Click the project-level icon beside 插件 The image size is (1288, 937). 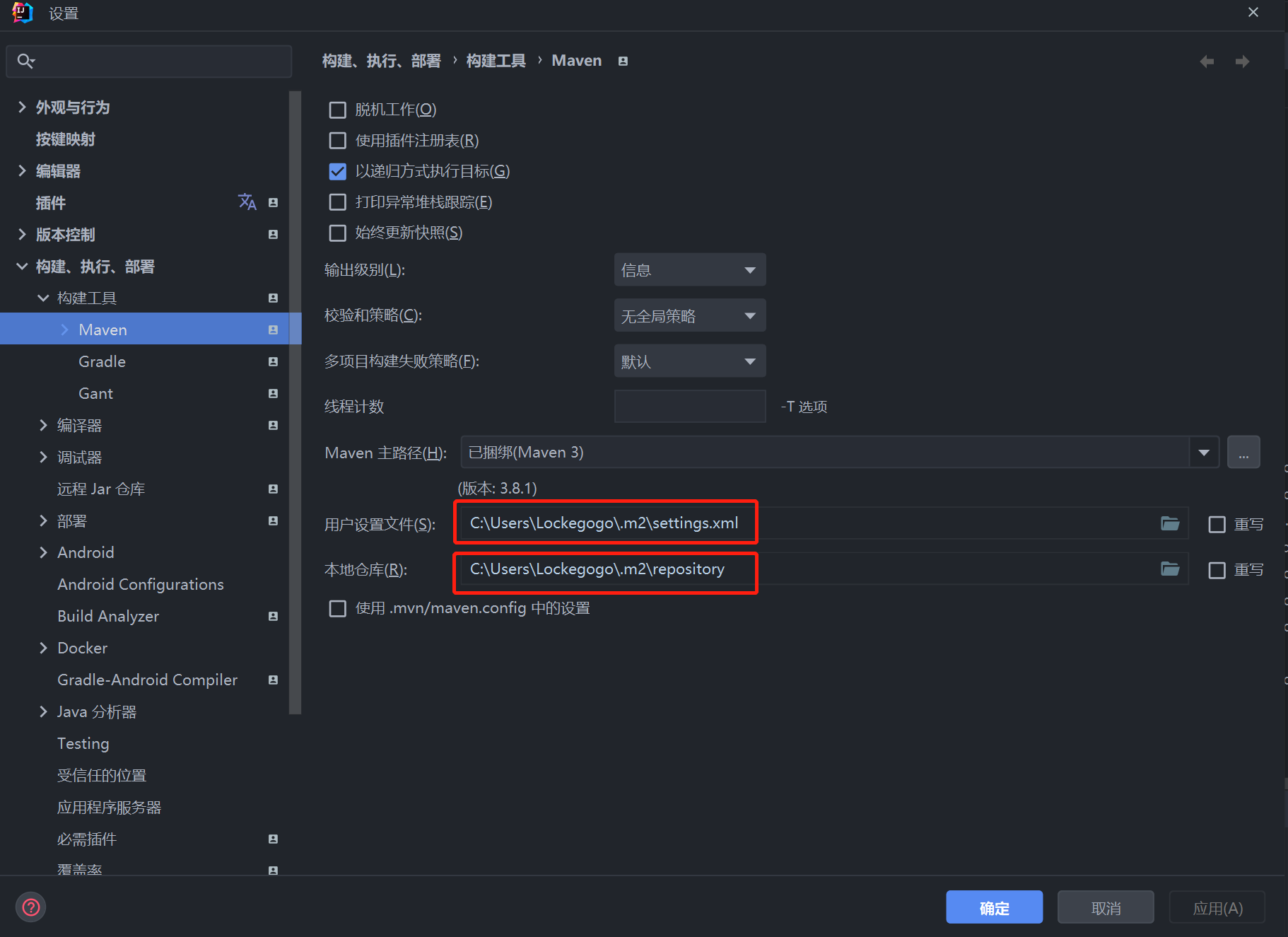tap(273, 203)
